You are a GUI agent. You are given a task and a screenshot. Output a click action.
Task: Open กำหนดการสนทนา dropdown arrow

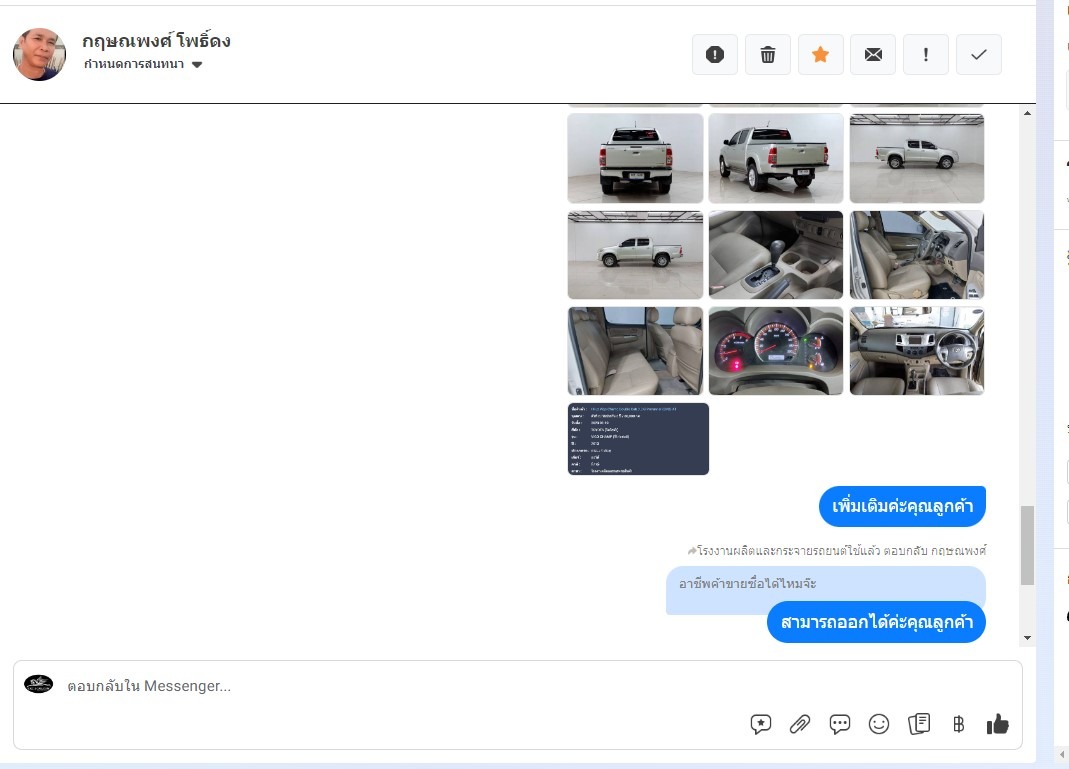coord(197,65)
